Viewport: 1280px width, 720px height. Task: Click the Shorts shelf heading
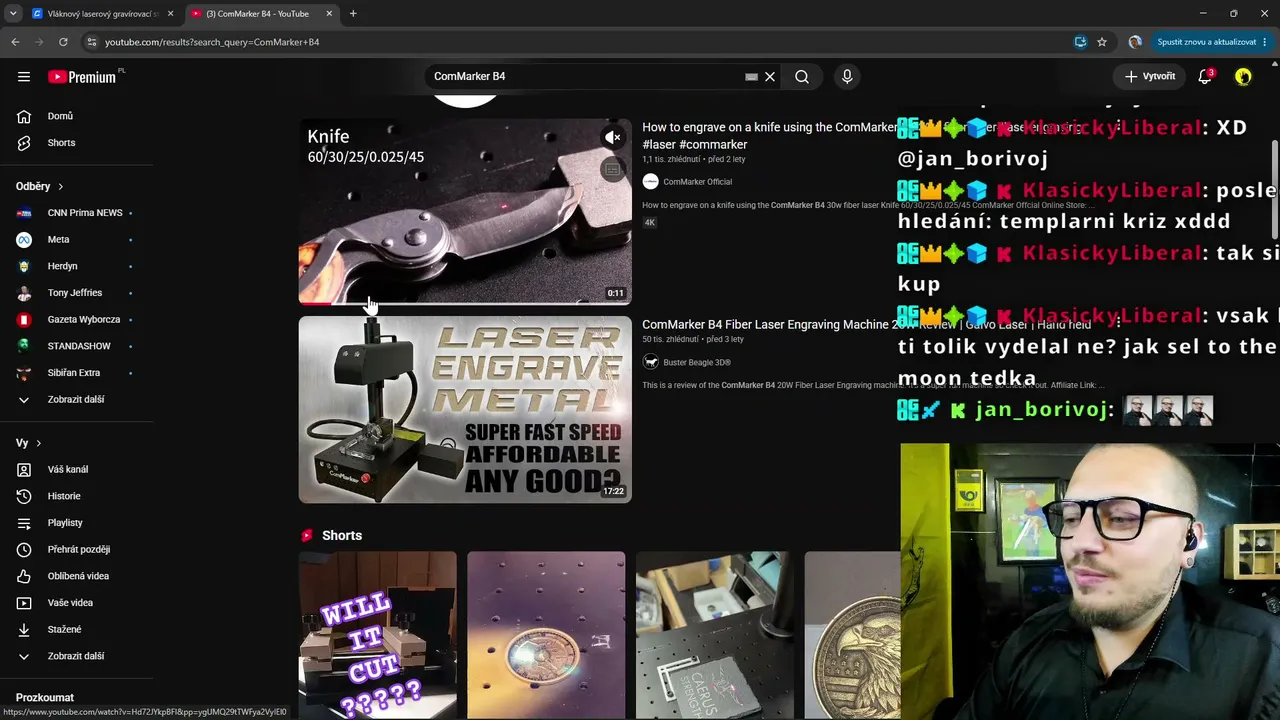[342, 536]
